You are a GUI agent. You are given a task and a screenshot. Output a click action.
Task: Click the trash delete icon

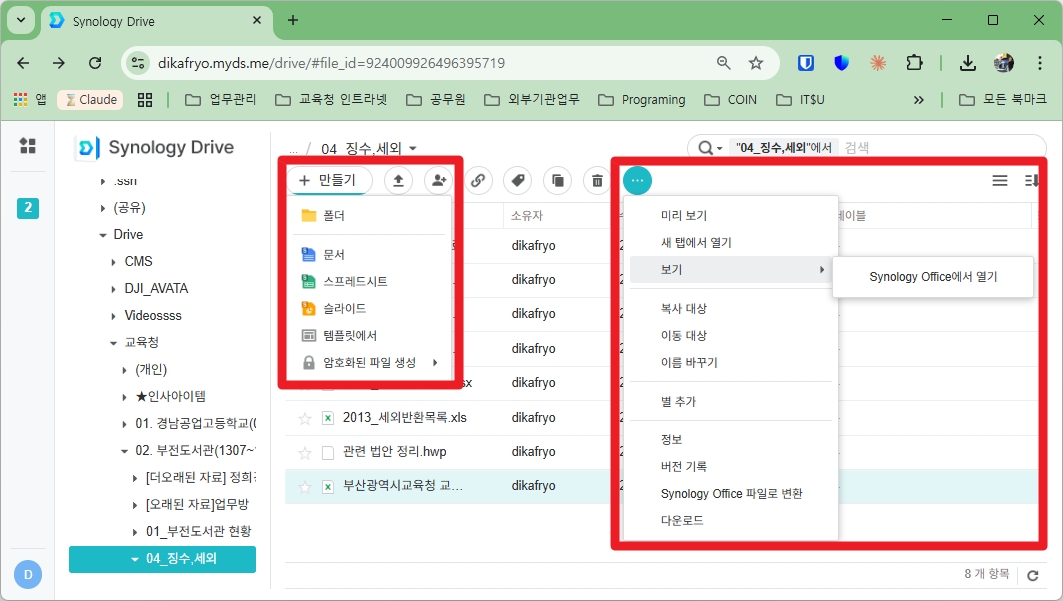(x=595, y=180)
